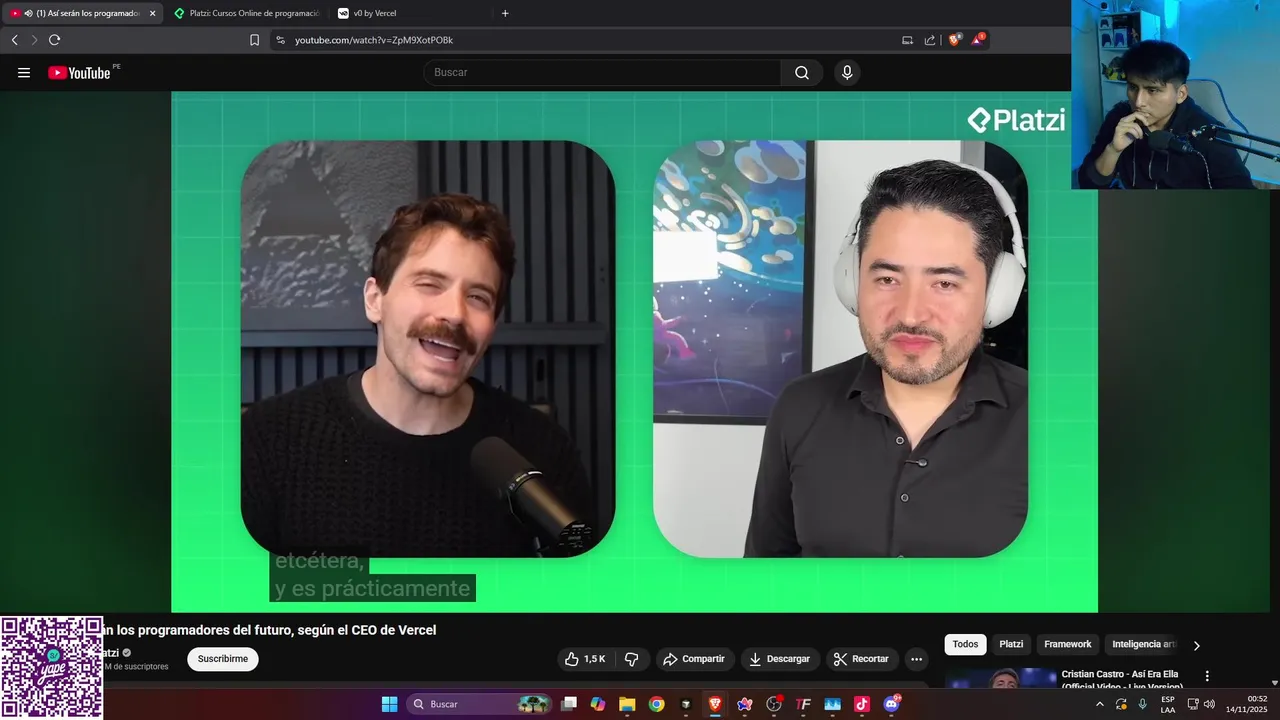Open Brave browser from the taskbar
Viewport: 1280px width, 720px height.
pos(715,704)
